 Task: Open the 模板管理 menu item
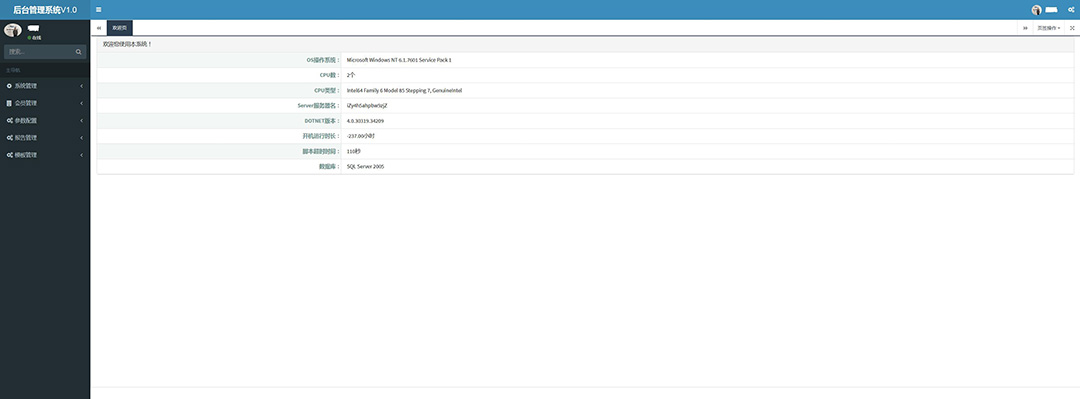click(x=45, y=155)
